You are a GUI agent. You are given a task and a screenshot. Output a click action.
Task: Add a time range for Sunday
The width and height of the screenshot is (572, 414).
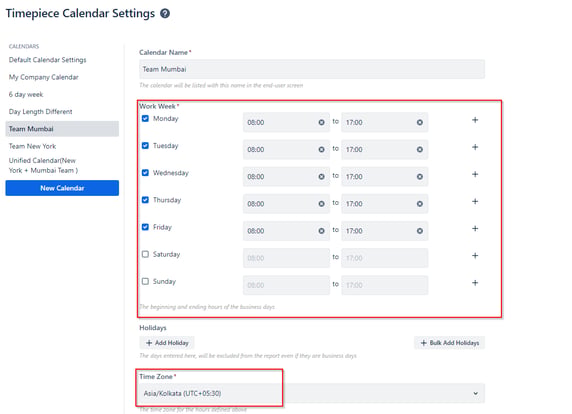[x=475, y=283]
